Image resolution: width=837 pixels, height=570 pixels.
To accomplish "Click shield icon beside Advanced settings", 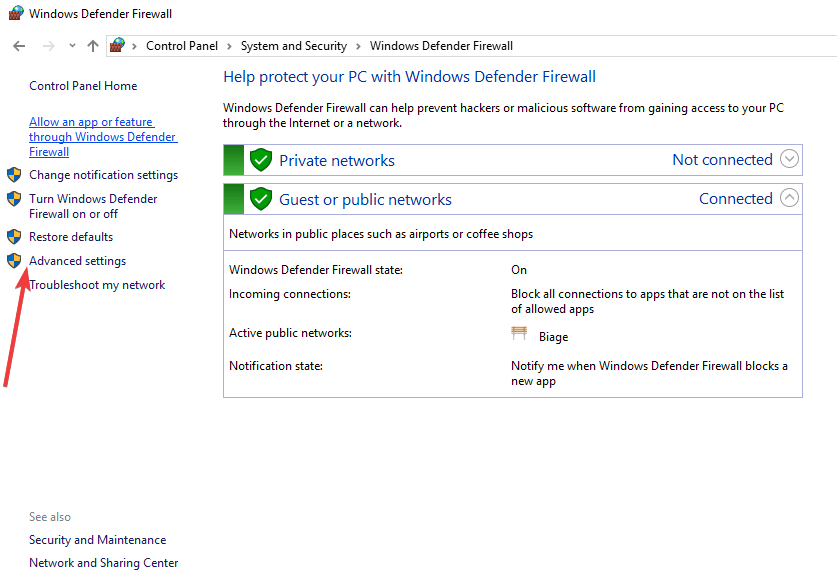I will tap(14, 260).
